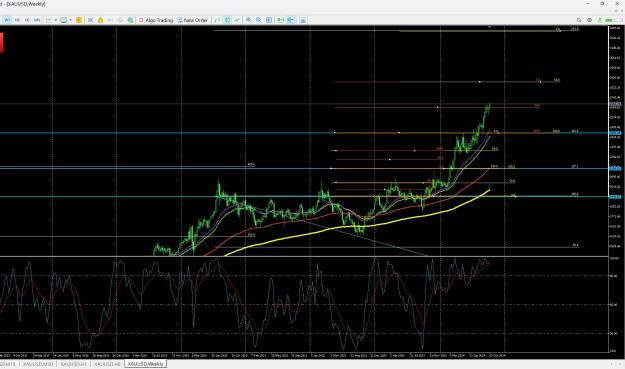The image size is (625, 369).
Task: Restore down the application window
Action: 602,4
